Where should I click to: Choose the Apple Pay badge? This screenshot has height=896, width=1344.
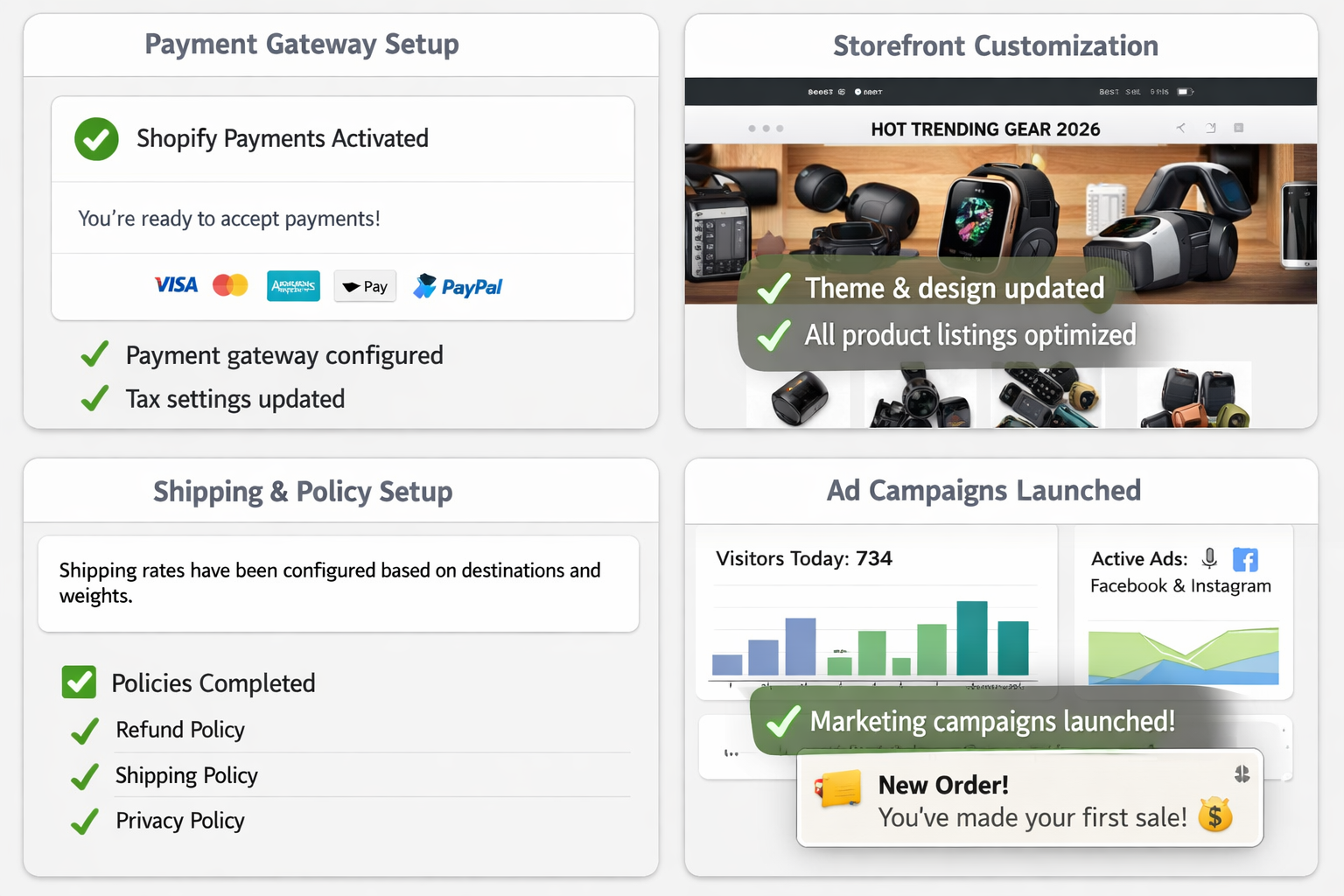click(365, 286)
